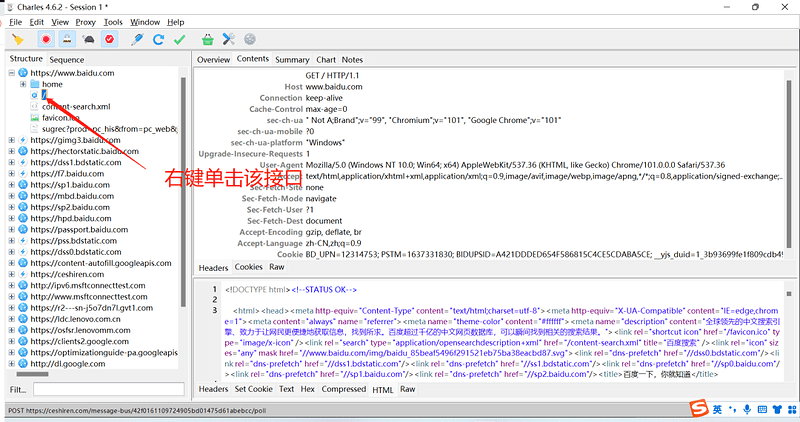
Task: Select request Cookies tab
Action: [x=248, y=267]
